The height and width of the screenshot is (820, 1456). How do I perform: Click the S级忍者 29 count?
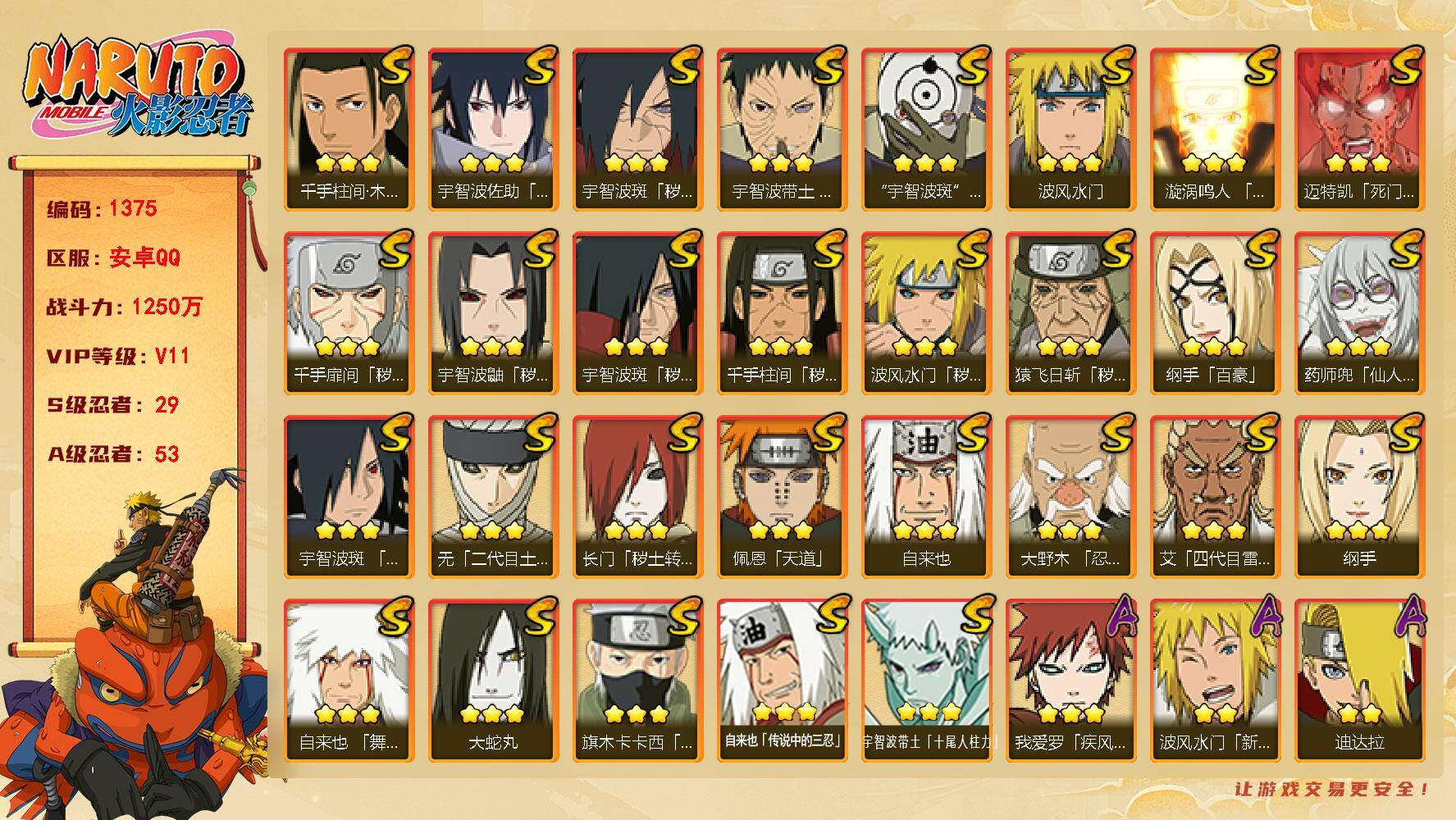112,405
